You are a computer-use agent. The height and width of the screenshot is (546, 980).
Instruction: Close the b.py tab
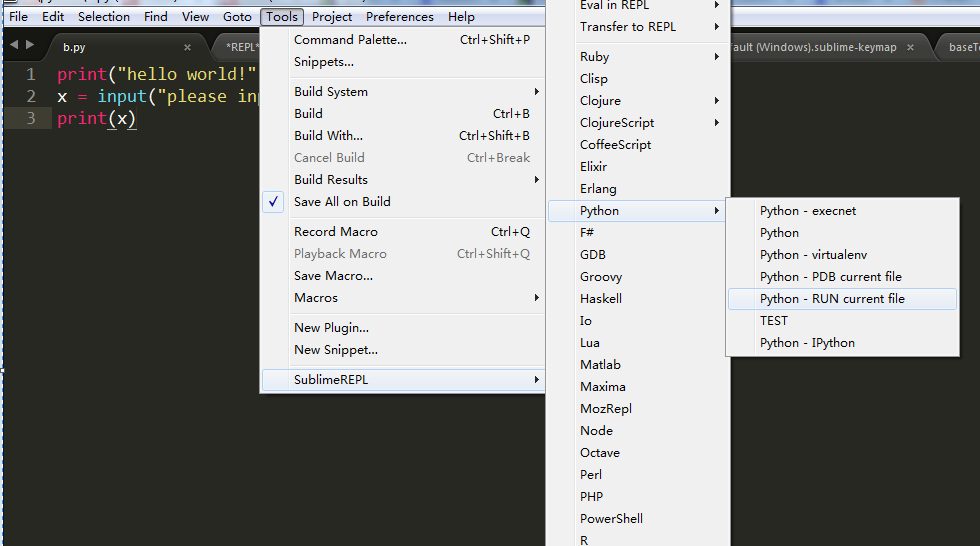click(187, 47)
